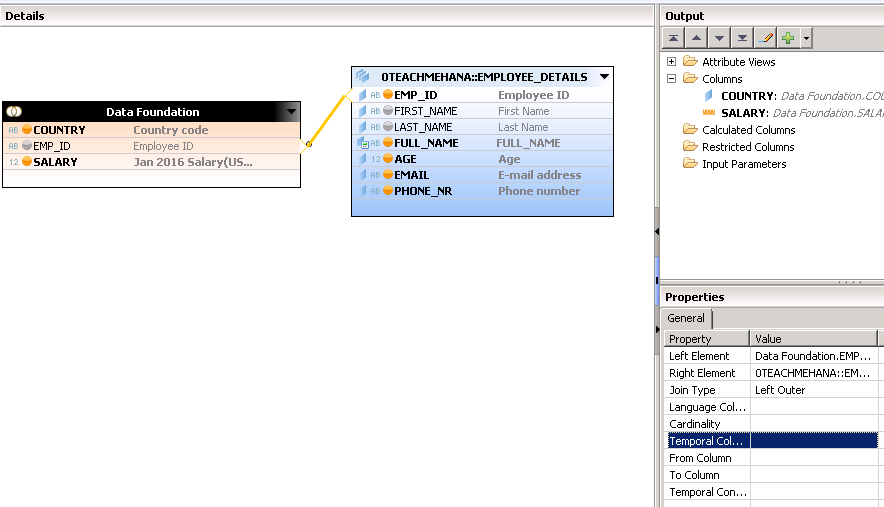Open the EMPLOYEE_DETAILS table dropdown arrow
Image resolution: width=884 pixels, height=507 pixels.
pyautogui.click(x=604, y=77)
